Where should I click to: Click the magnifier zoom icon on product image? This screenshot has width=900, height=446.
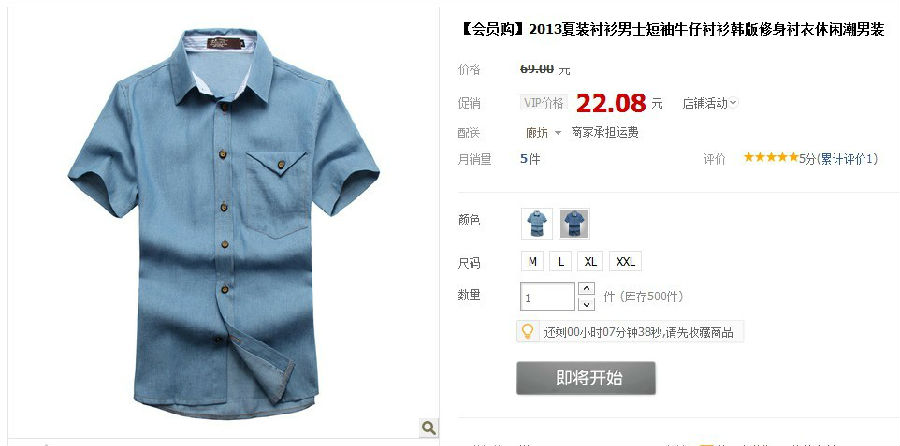point(428,427)
